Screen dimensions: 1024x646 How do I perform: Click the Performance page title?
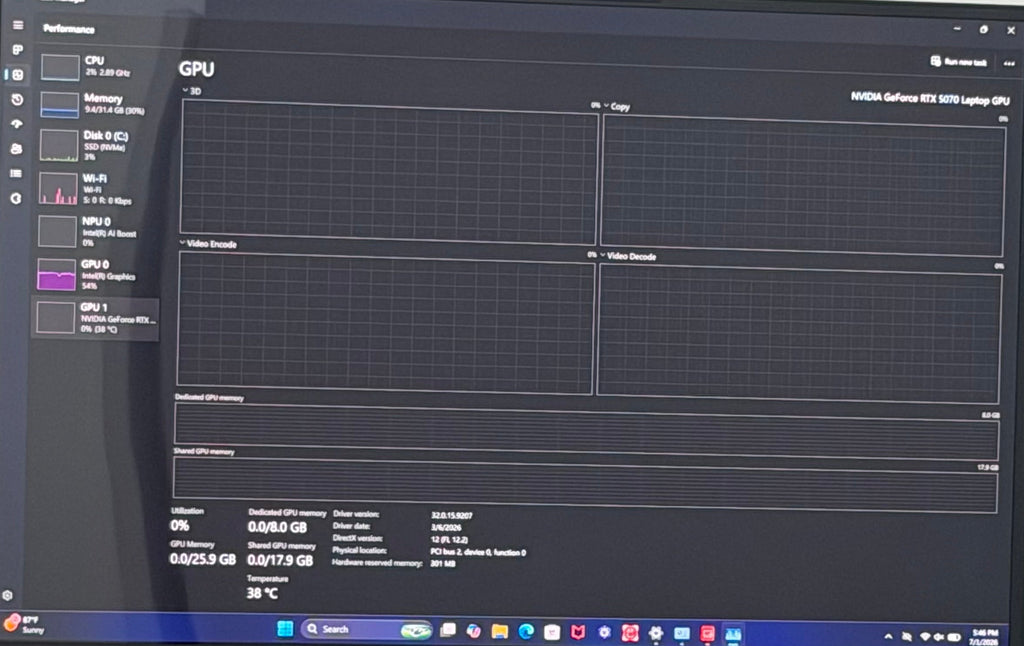tap(69, 29)
